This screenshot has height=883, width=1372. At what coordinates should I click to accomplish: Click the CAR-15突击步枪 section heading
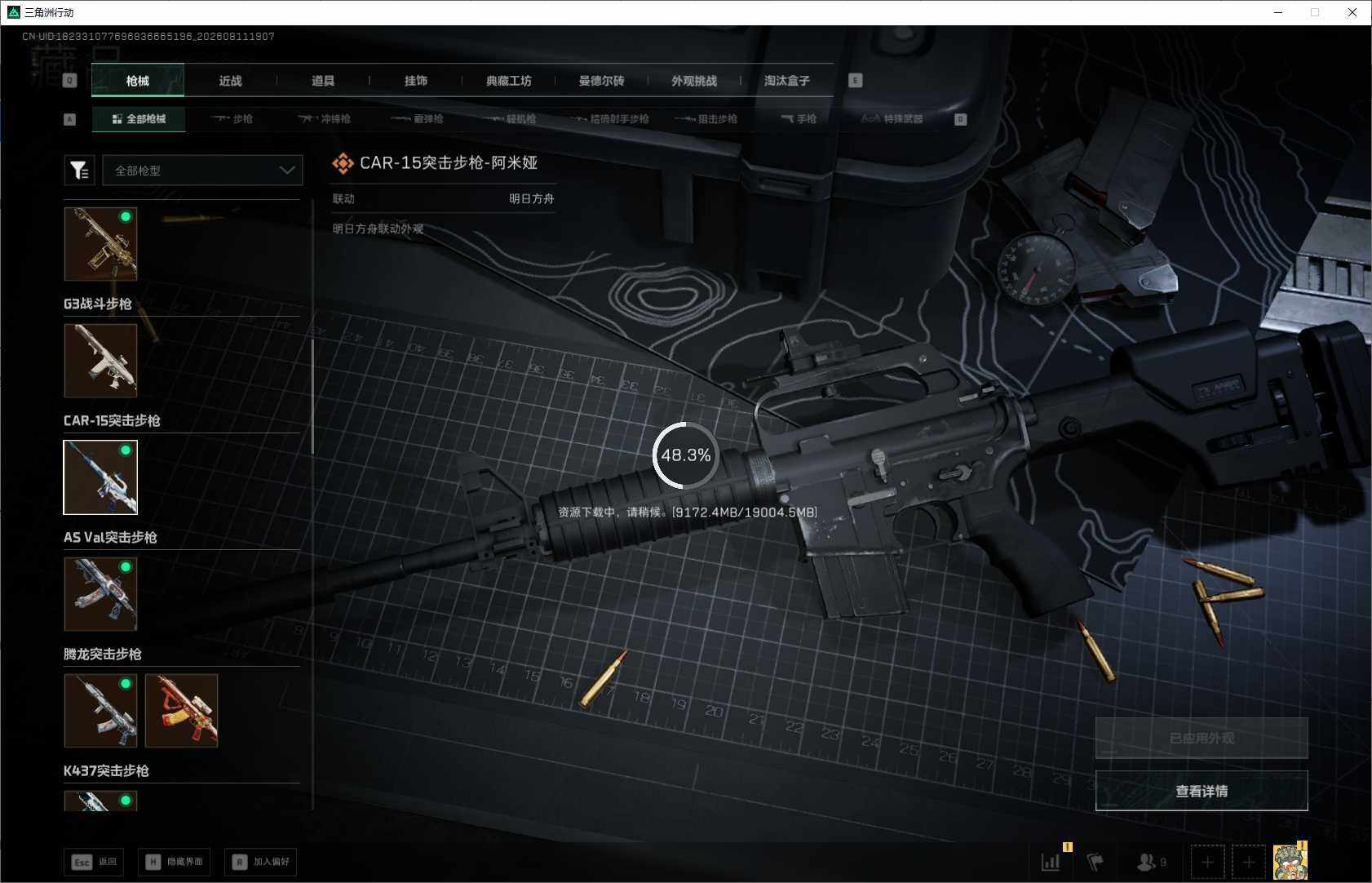(x=112, y=420)
